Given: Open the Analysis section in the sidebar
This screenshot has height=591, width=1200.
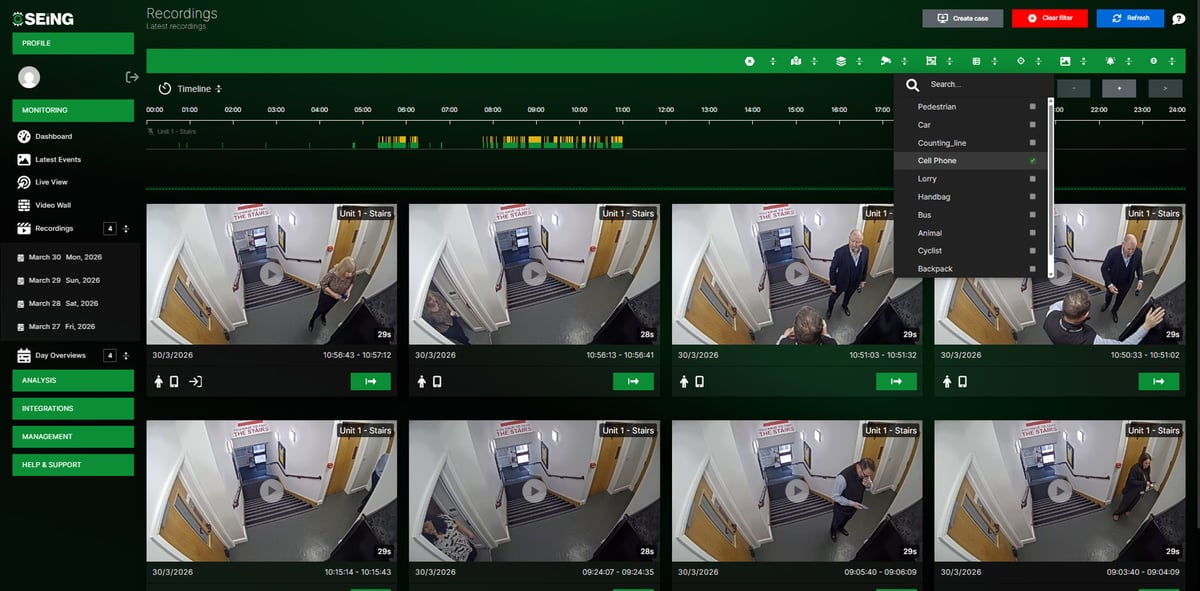Looking at the screenshot, I should click(72, 380).
